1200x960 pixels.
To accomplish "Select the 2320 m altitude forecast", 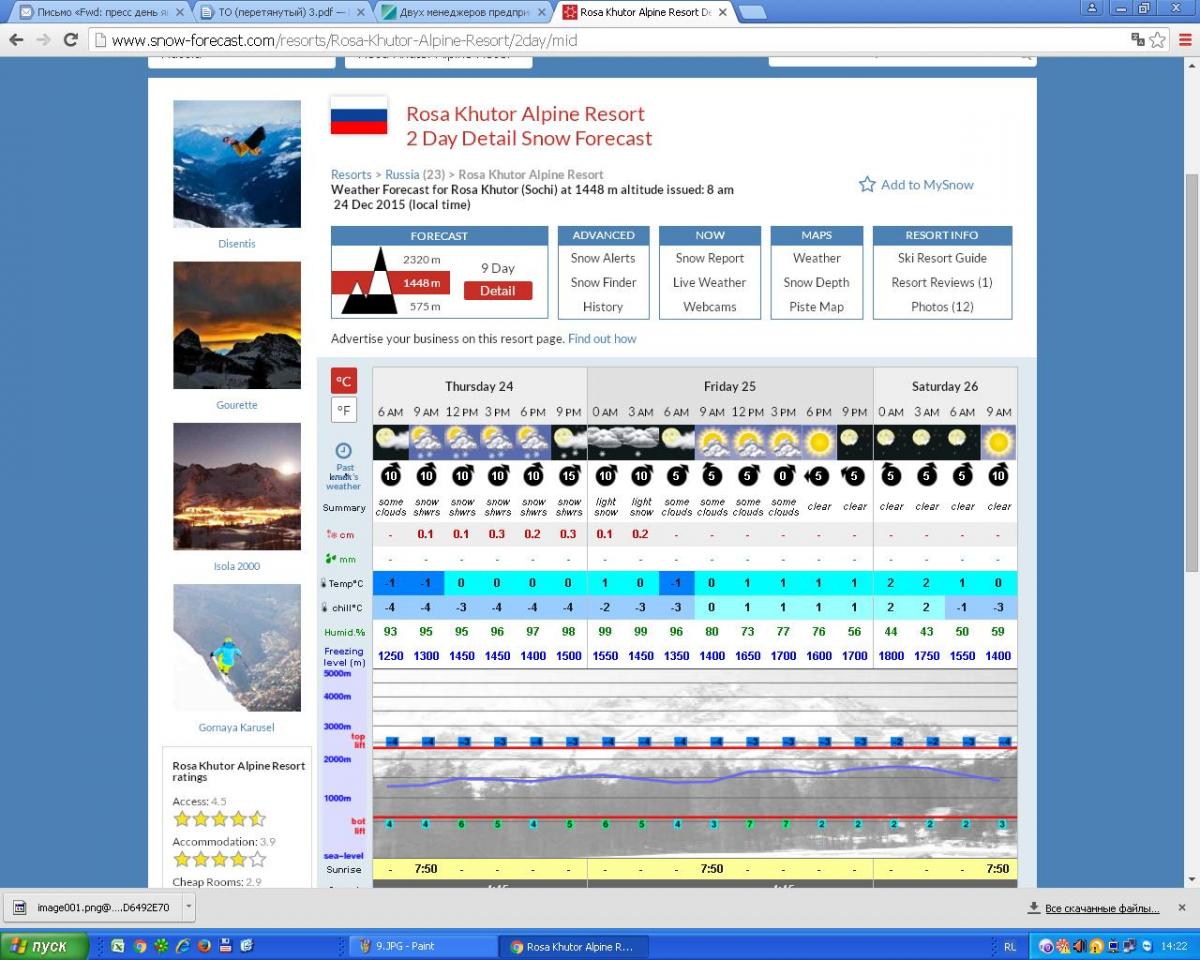I will 421,260.
